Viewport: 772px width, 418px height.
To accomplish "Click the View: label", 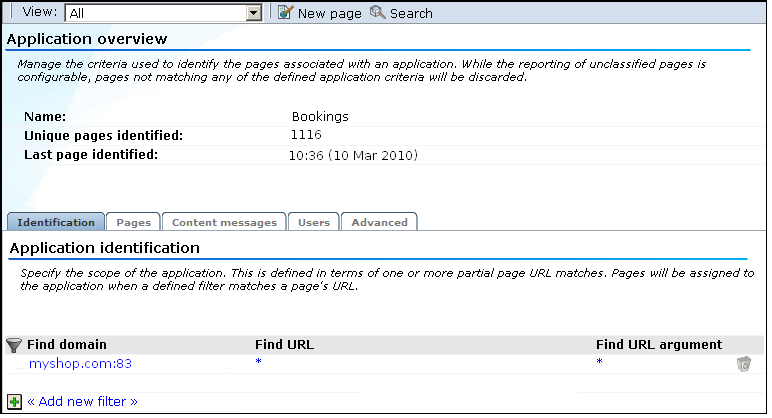I will tap(40, 12).
